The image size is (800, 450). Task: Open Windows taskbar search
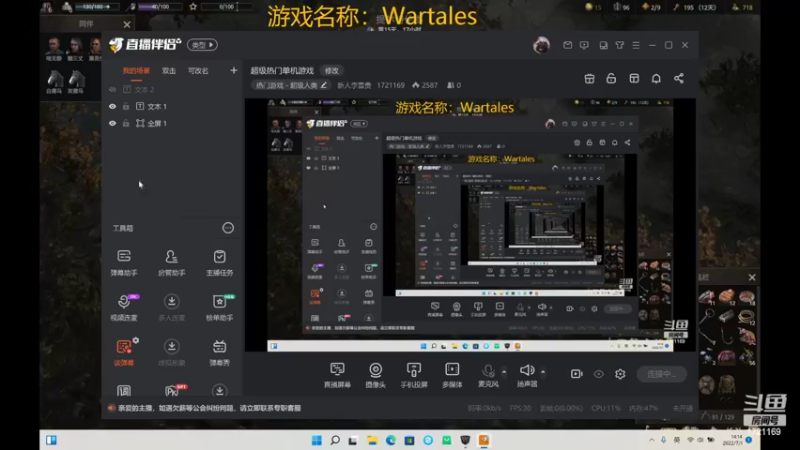click(x=335, y=440)
